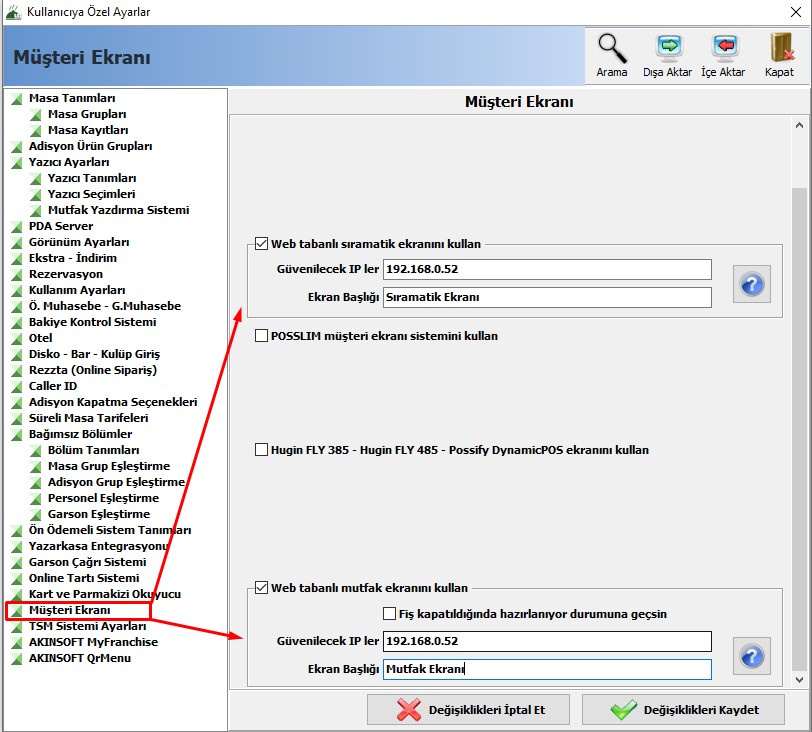Open Bakiye Kontrol Sistemi
812x732 pixels.
click(x=93, y=323)
